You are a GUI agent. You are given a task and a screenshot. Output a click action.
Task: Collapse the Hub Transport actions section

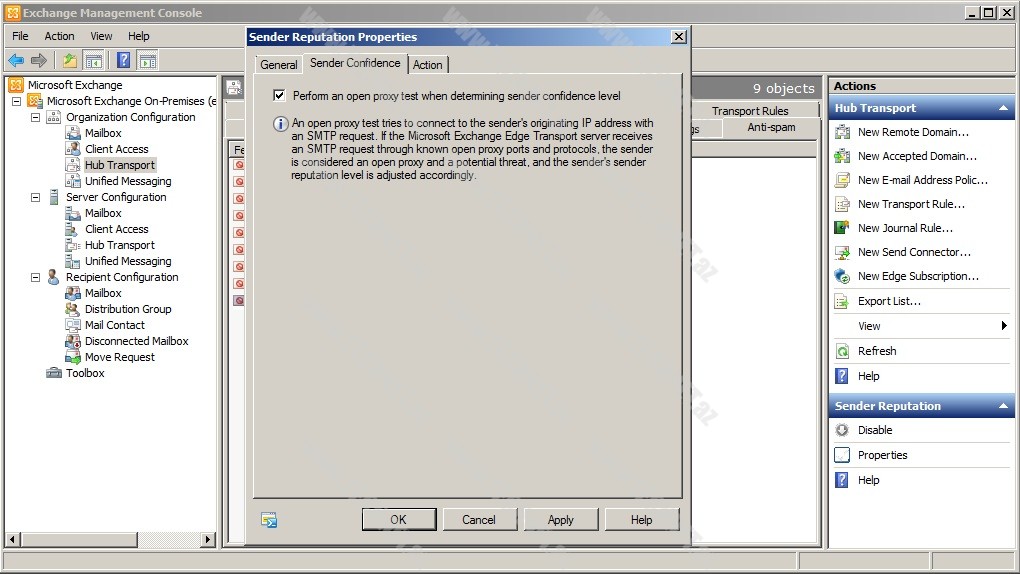pos(1003,108)
